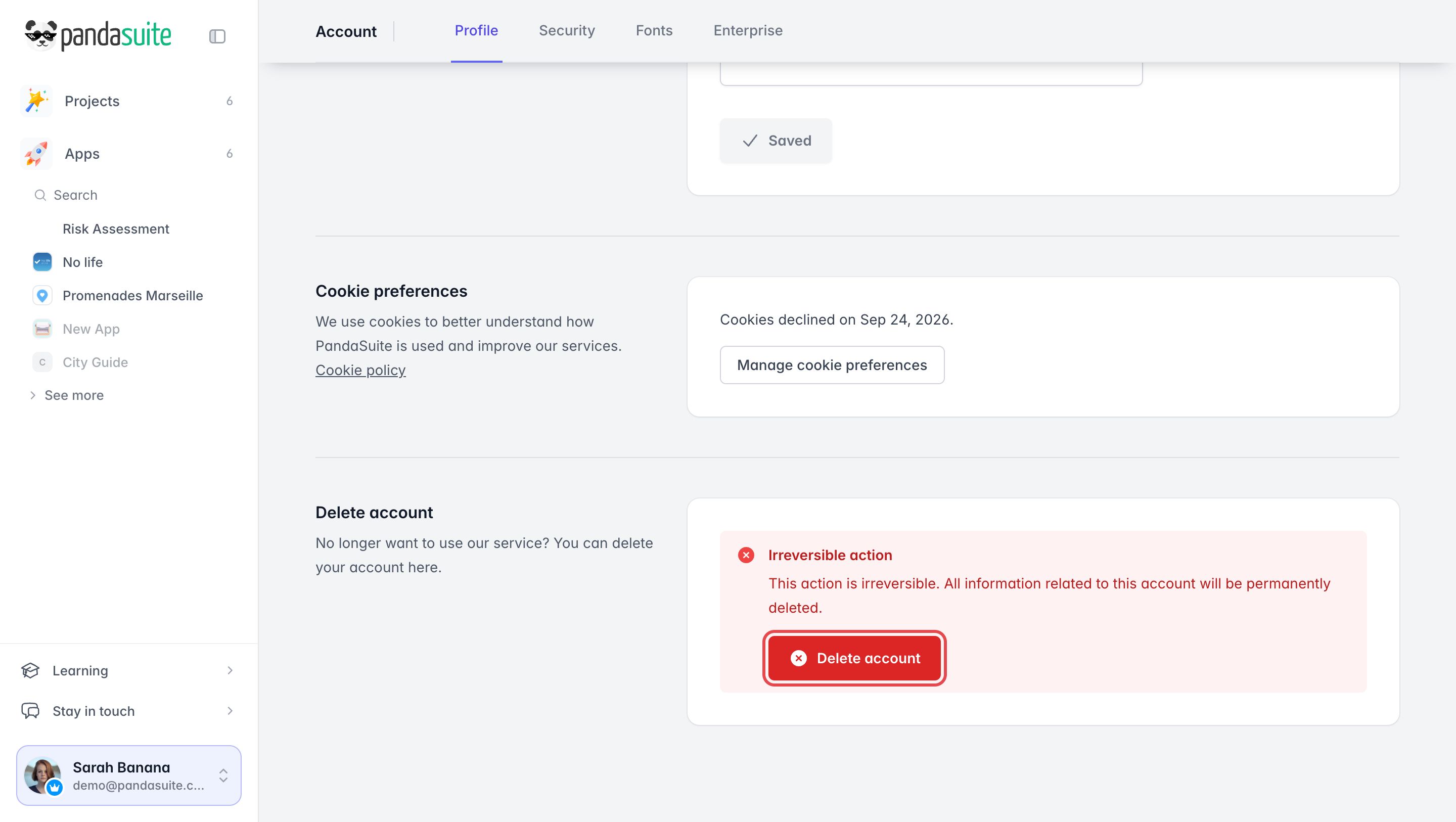Click the Search field in sidebar
The image size is (1456, 822).
coord(129,195)
